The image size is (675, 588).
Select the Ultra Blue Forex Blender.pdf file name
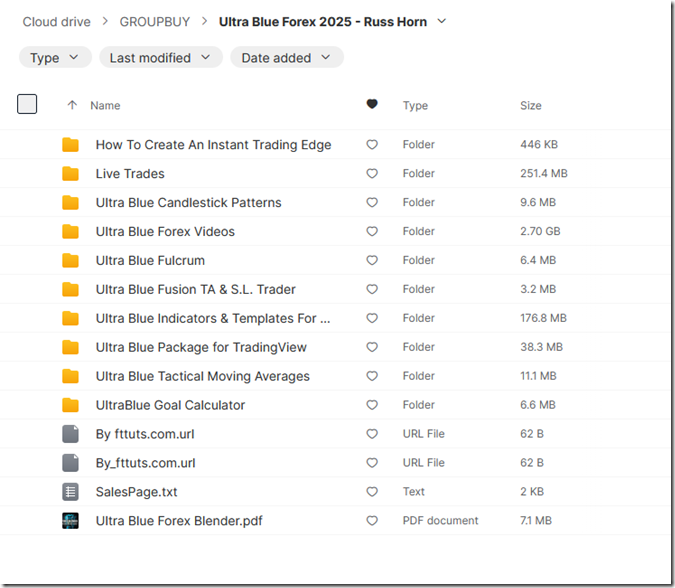tap(179, 520)
